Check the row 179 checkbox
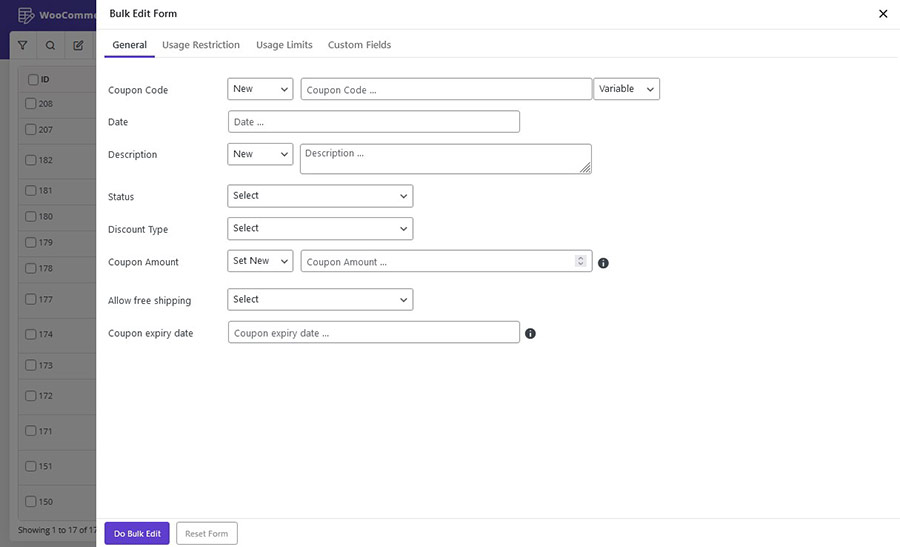This screenshot has height=547, width=900. pos(30,242)
